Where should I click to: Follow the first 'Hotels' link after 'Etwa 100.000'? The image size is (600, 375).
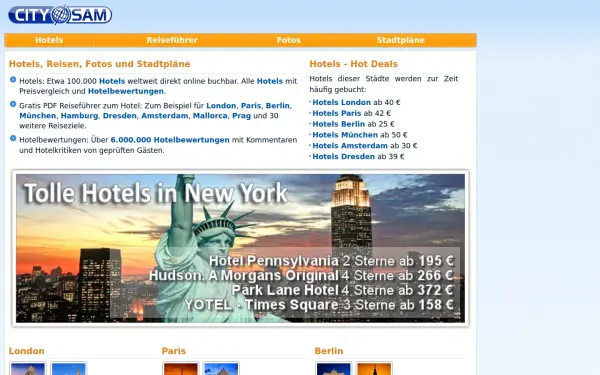pos(112,81)
